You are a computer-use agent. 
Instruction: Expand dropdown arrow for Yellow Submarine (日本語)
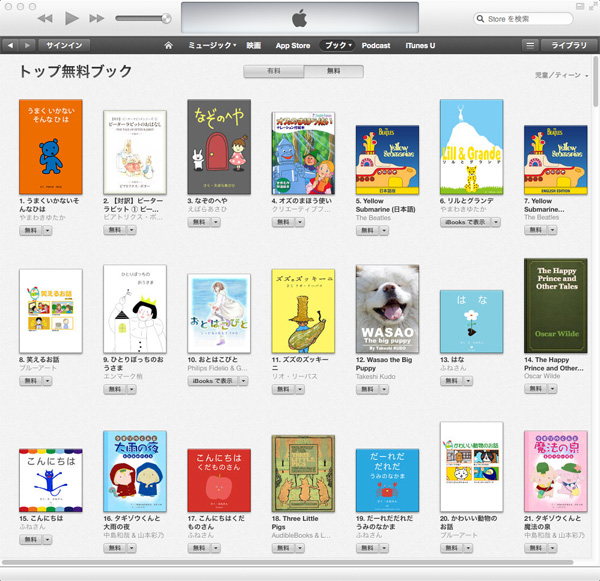[384, 230]
